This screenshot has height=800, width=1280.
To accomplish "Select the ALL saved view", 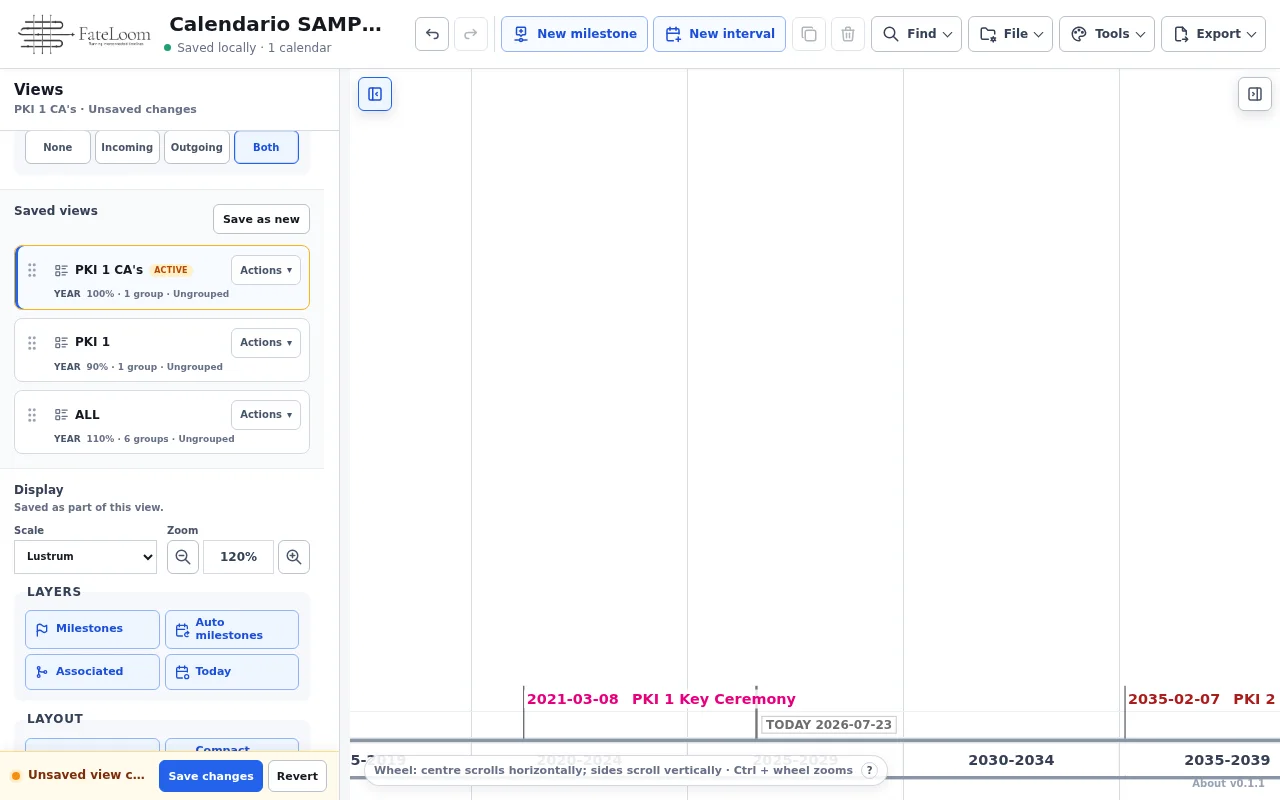I will (x=162, y=422).
